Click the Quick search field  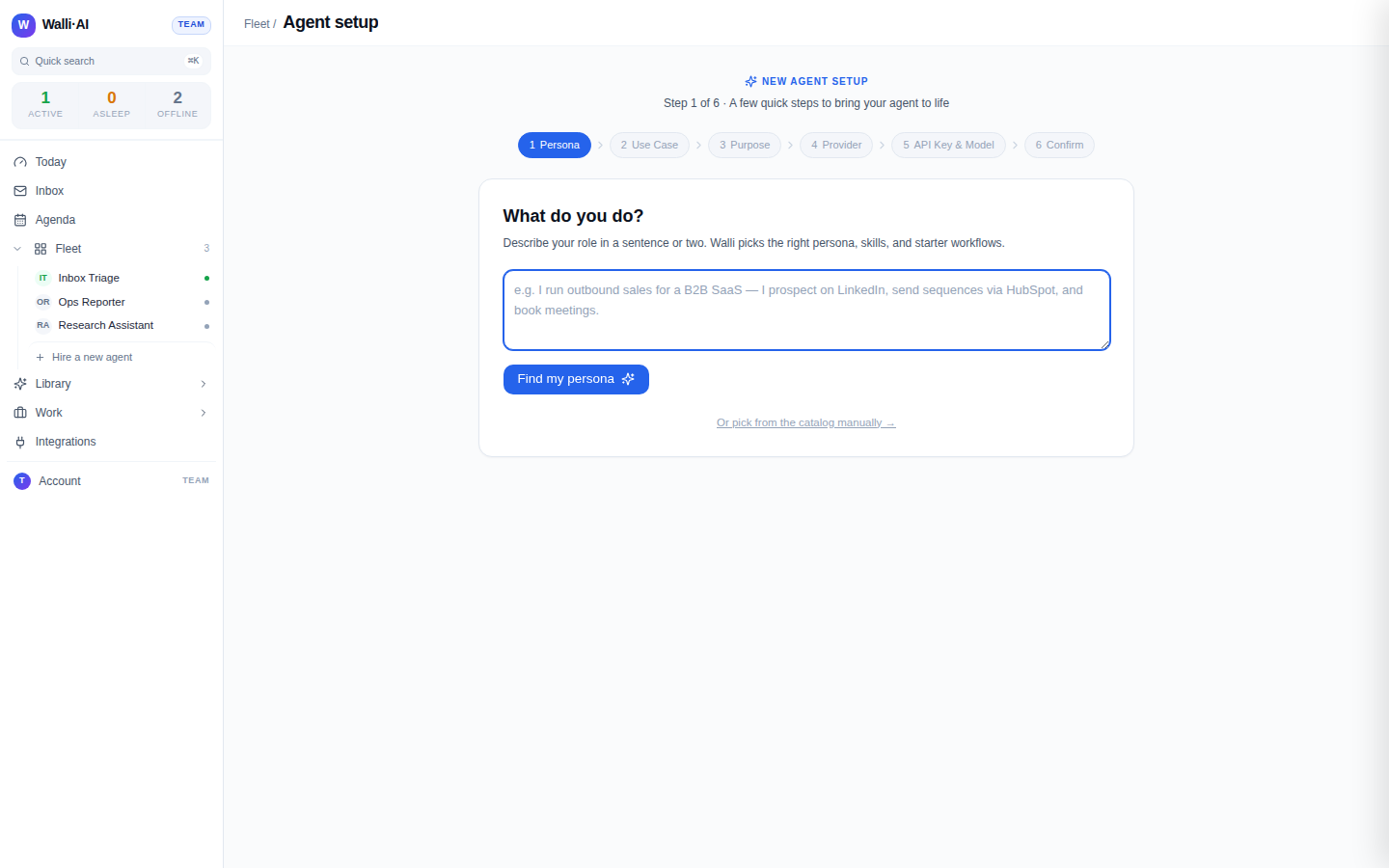[111, 61]
